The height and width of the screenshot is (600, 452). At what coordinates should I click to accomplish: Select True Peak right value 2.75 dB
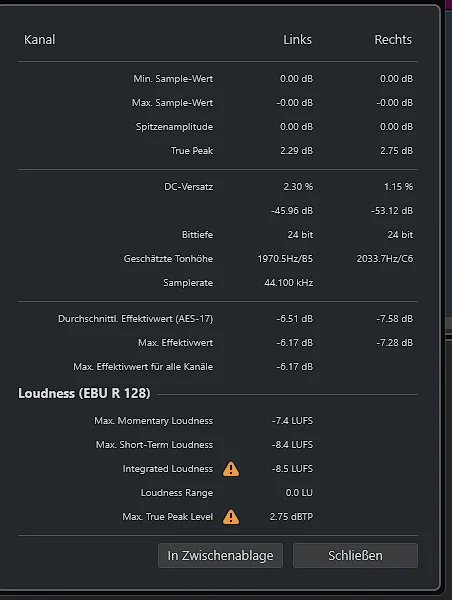396,151
